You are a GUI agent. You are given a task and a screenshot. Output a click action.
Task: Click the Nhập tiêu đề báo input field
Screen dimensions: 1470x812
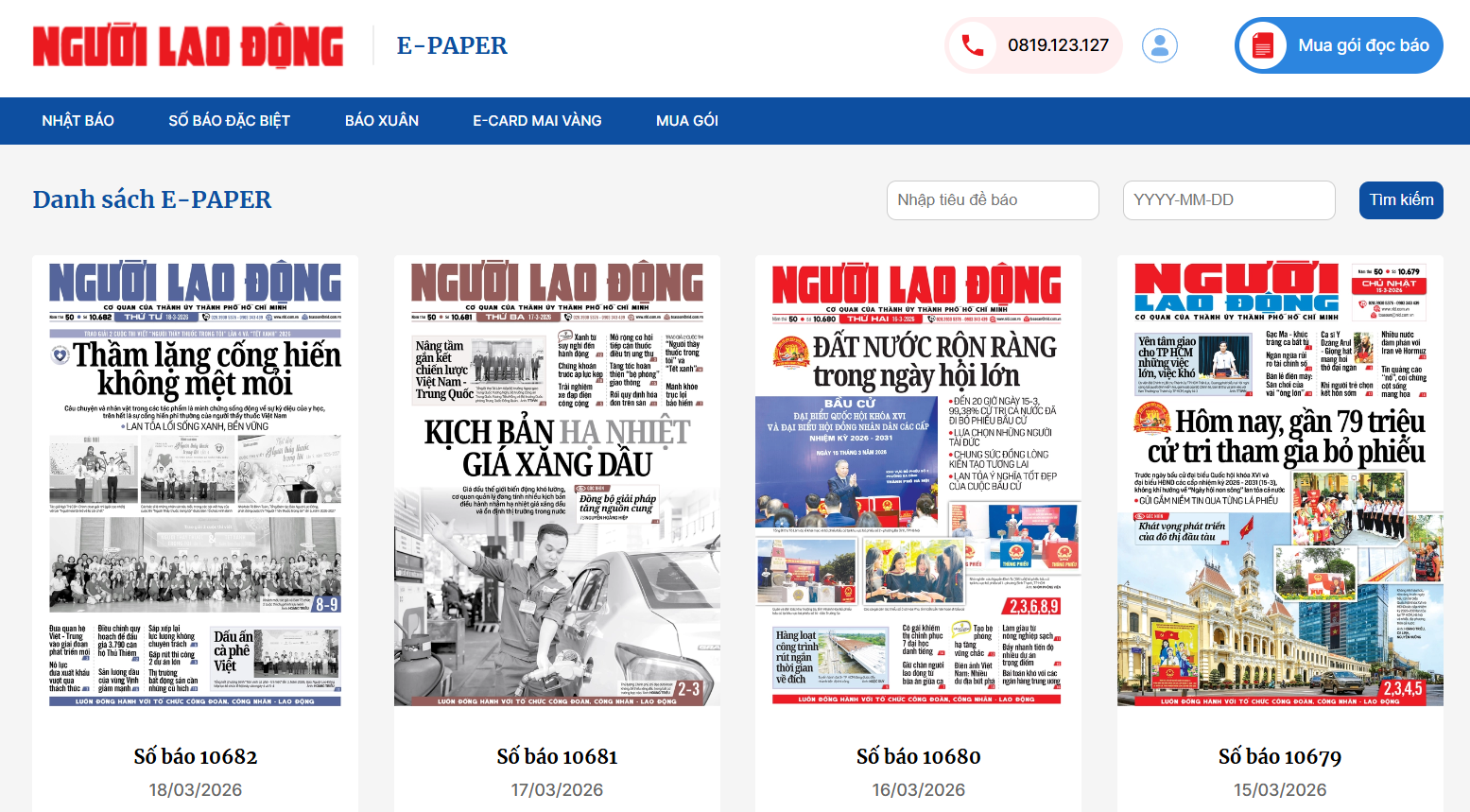992,199
